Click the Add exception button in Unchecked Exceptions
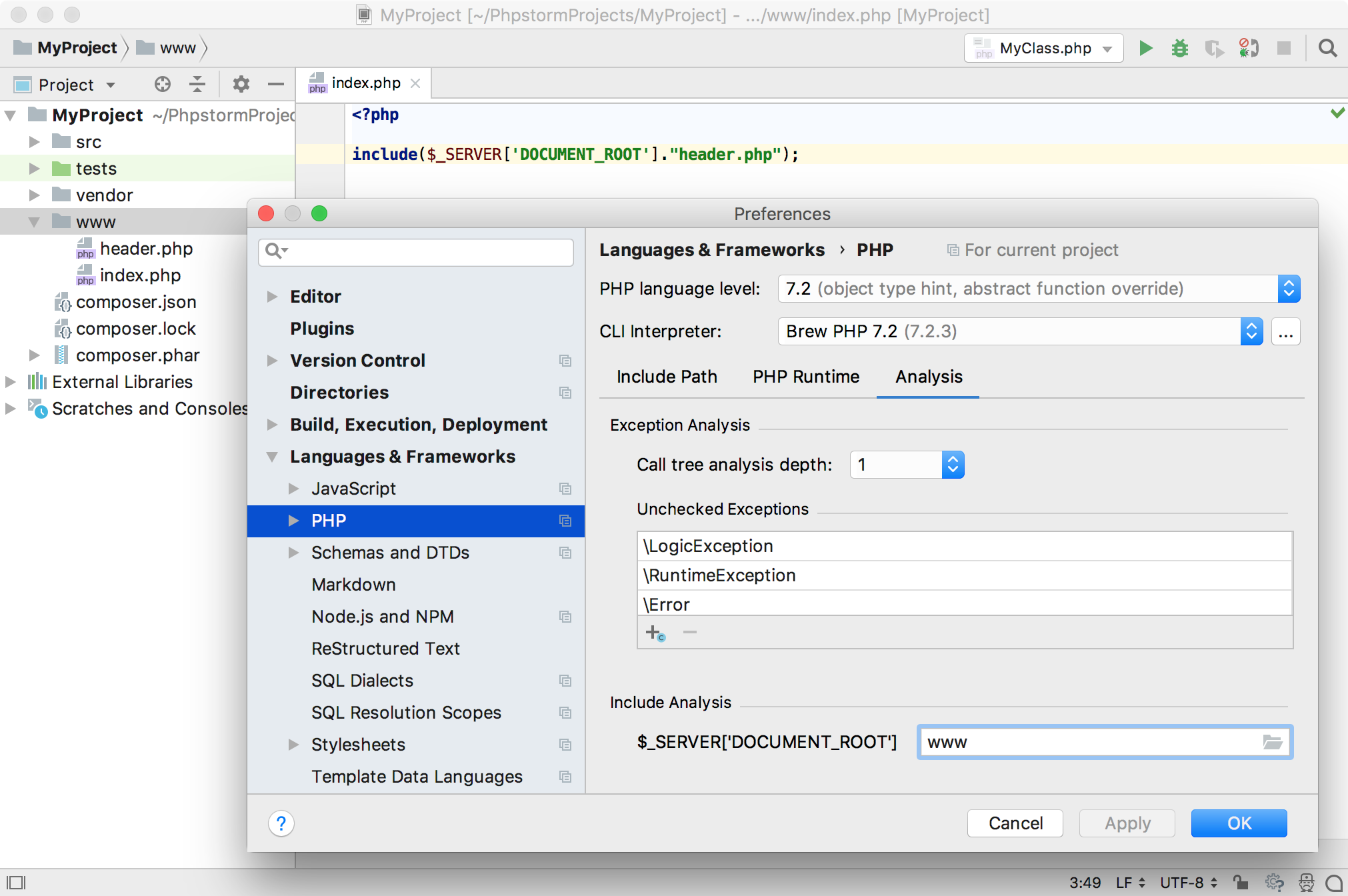 point(654,632)
